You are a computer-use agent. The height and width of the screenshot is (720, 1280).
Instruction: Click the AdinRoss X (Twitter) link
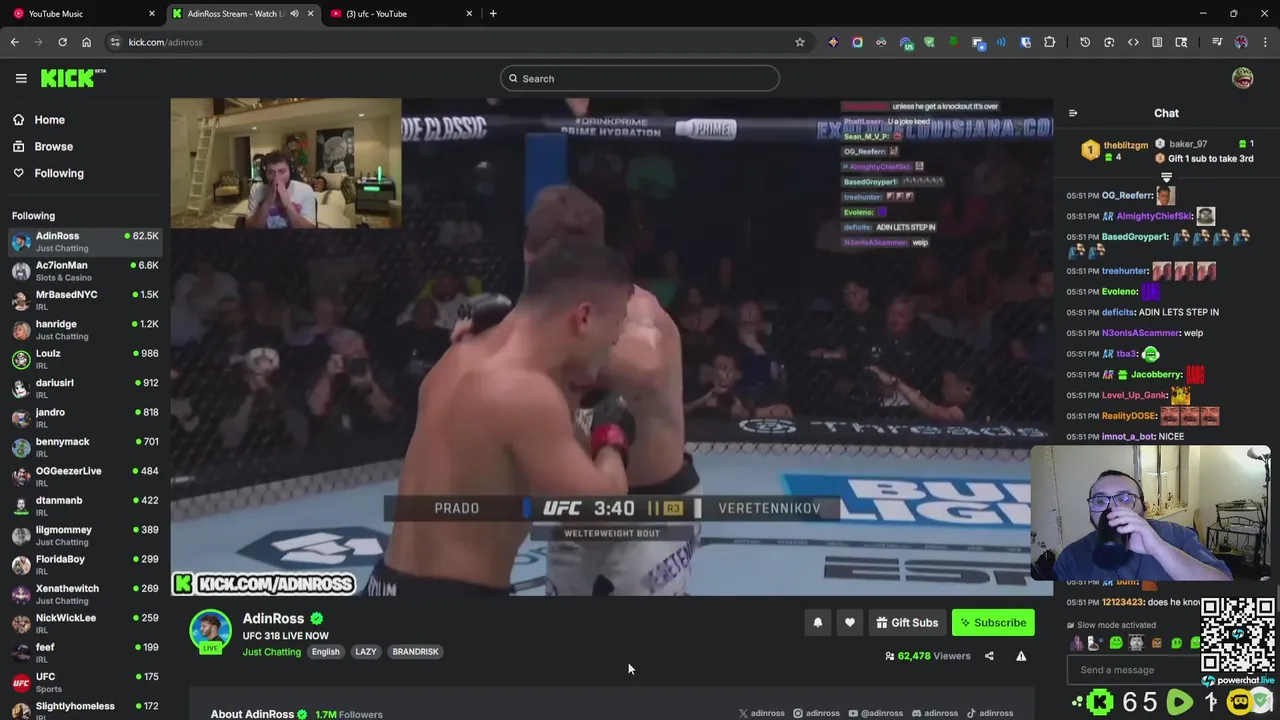[761, 713]
